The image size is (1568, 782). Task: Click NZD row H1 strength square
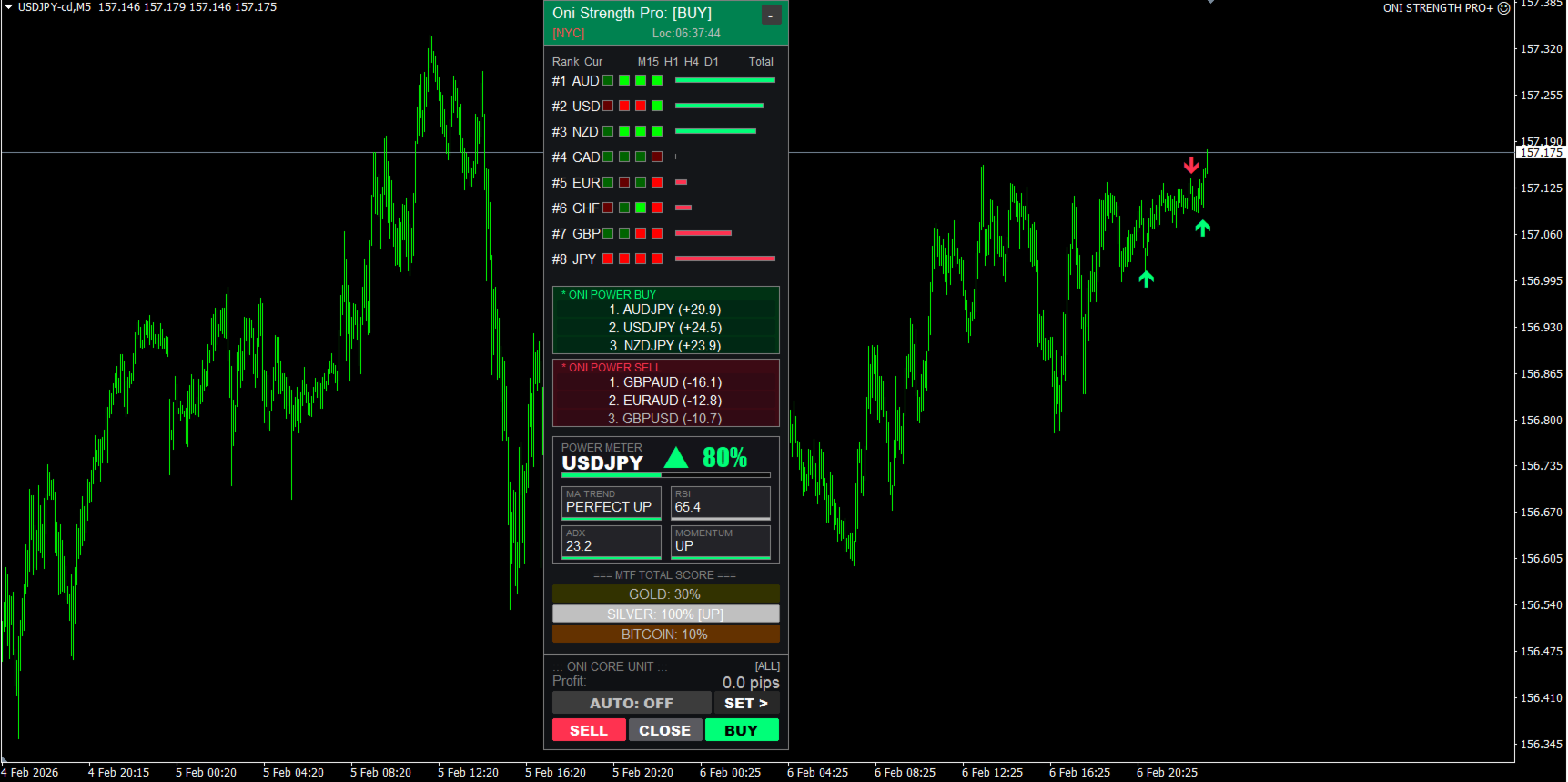(x=624, y=131)
